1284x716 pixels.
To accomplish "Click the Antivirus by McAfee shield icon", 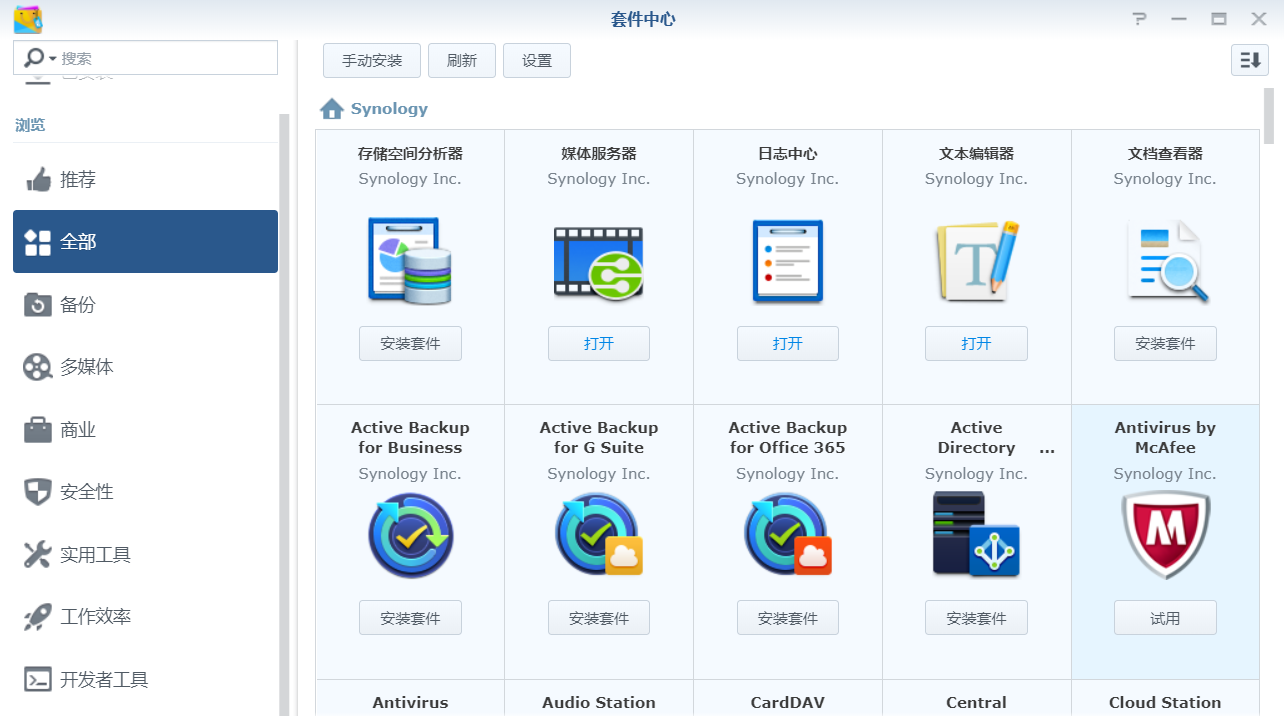I will [1165, 536].
